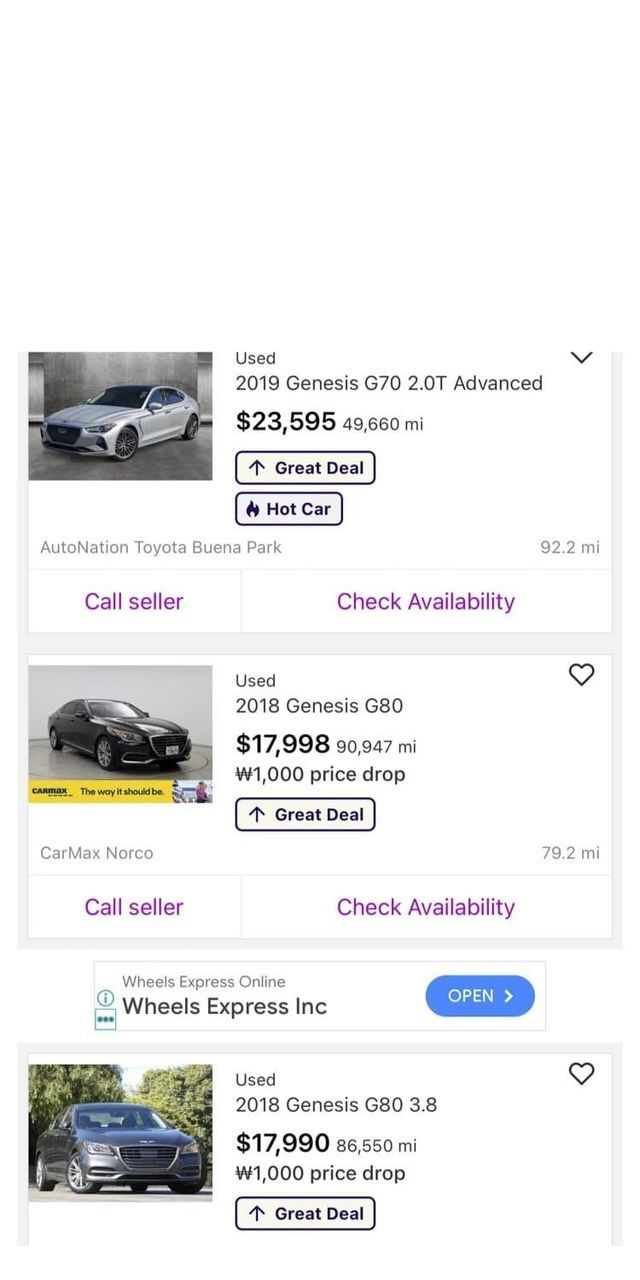
Task: Open 2019 Genesis G70 2.0T Advanced title
Action: pos(389,383)
